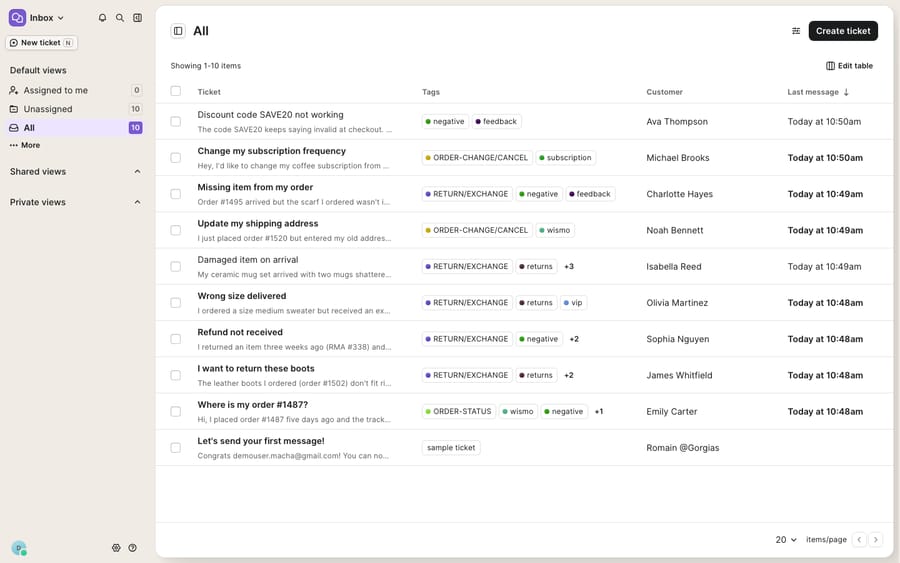Viewport: 900px width, 563px height.
Task: Show +3 more tags on Damaged item ticket
Action: click(569, 266)
